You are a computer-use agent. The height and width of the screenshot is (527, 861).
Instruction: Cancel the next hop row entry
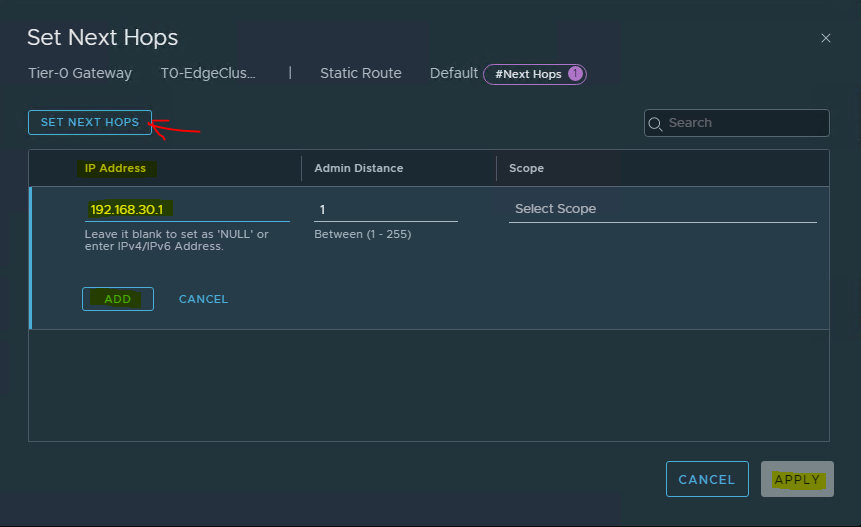(x=203, y=299)
